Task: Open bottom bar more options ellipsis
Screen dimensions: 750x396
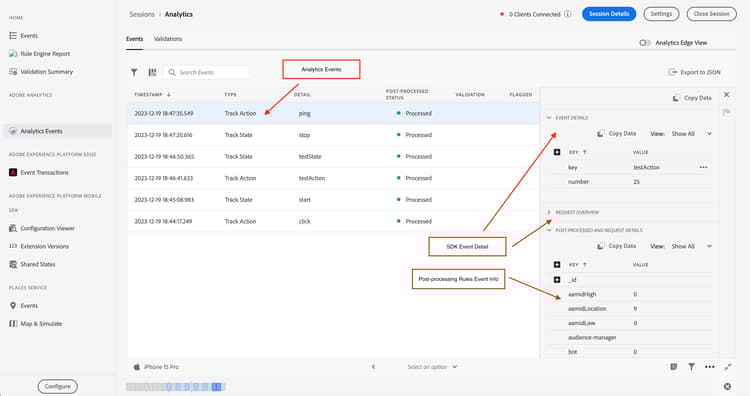Action: tap(709, 367)
